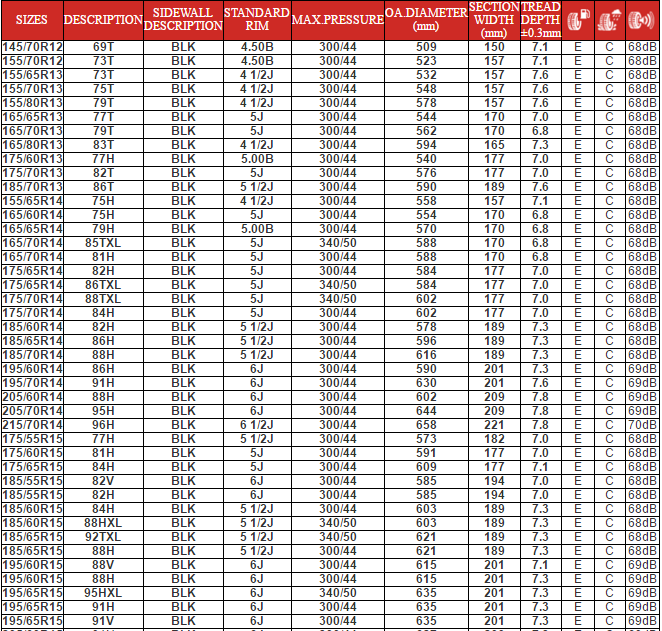Screen dimensions: 662x631
Task: Click the 88V description cell
Action: pyautogui.click(x=103, y=565)
